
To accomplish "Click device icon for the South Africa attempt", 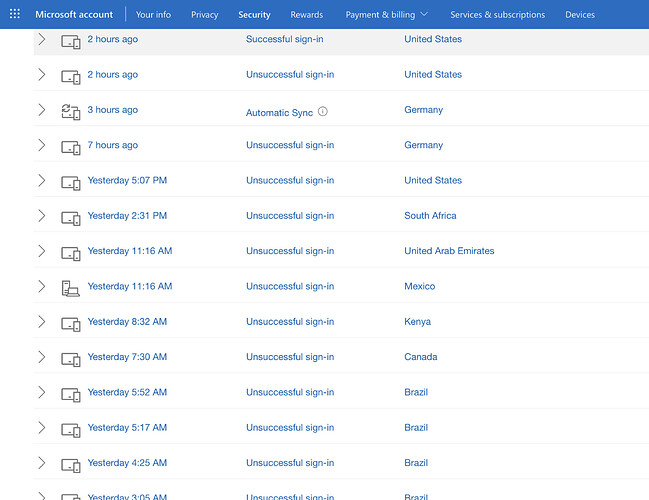I will [70, 218].
